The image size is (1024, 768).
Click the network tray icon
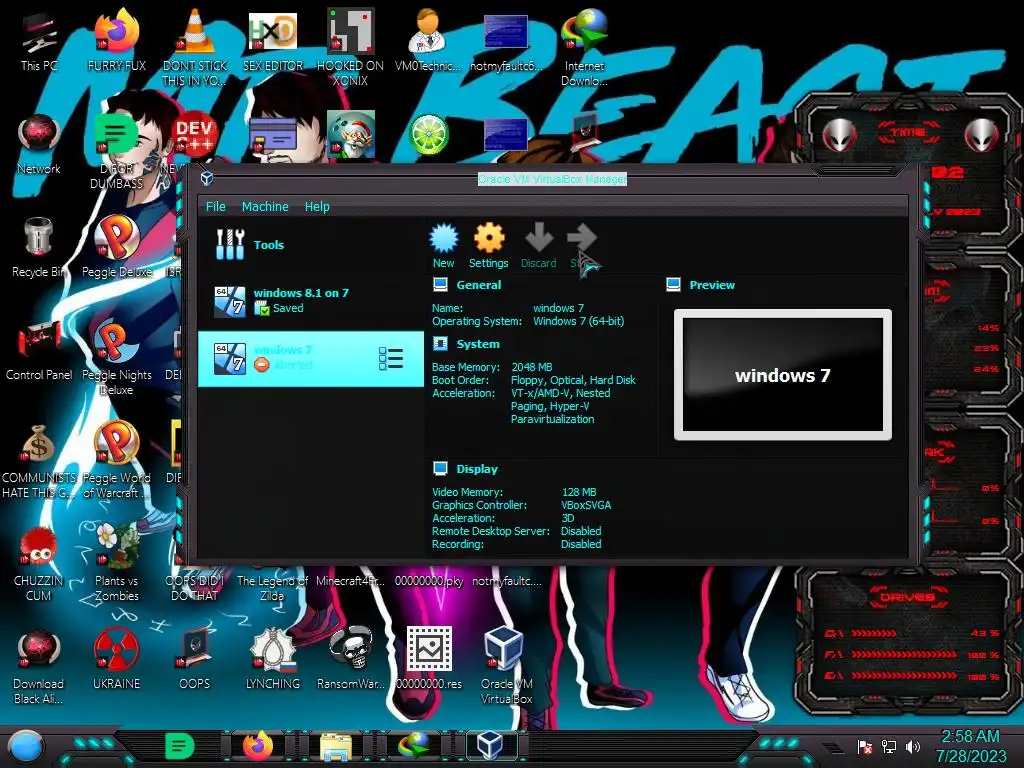point(889,746)
